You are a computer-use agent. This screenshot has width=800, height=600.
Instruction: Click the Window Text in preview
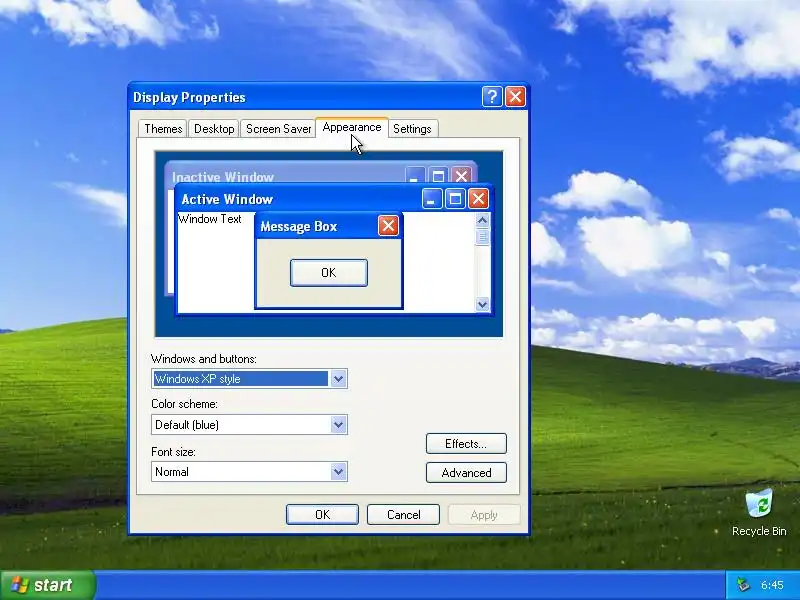[210, 219]
